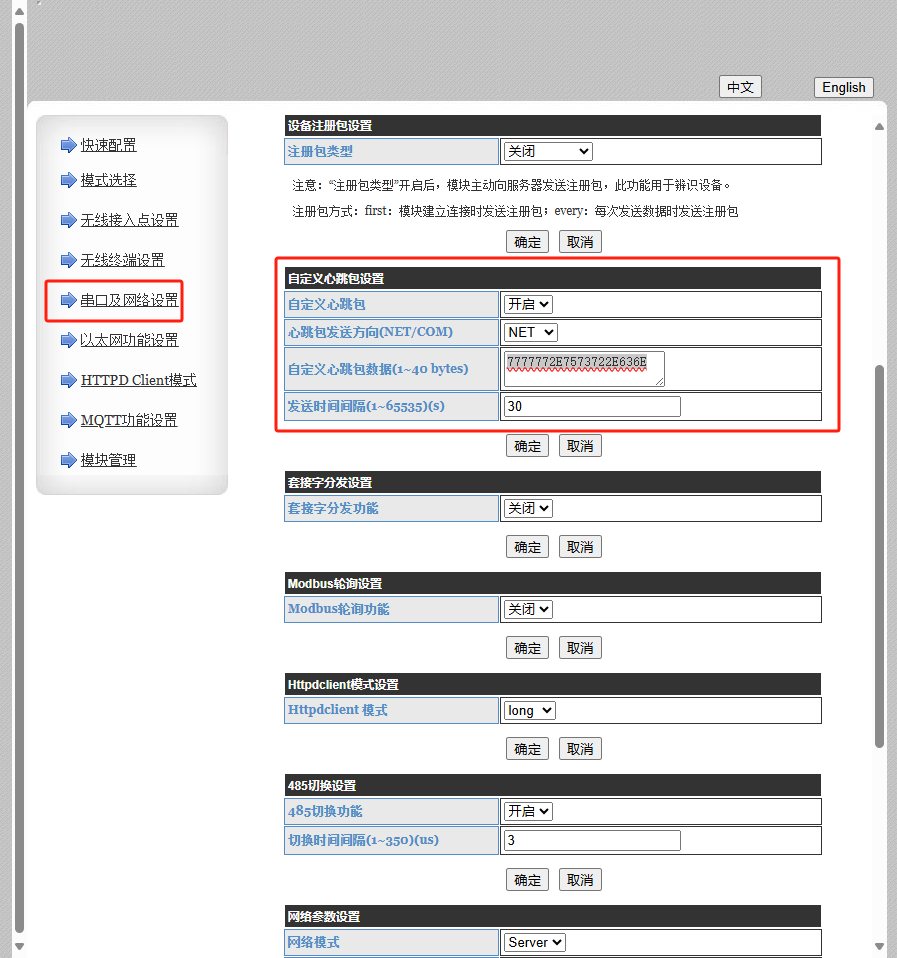Click the arrow icon beside 以太网功能设置
Viewport: 897px width, 958px height.
[68, 340]
